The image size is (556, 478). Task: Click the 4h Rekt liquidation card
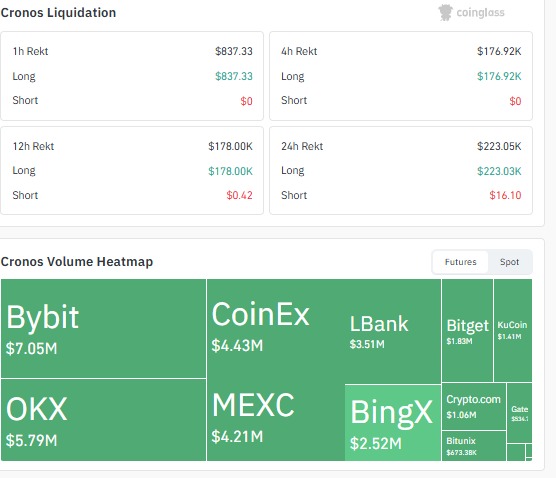(x=401, y=76)
